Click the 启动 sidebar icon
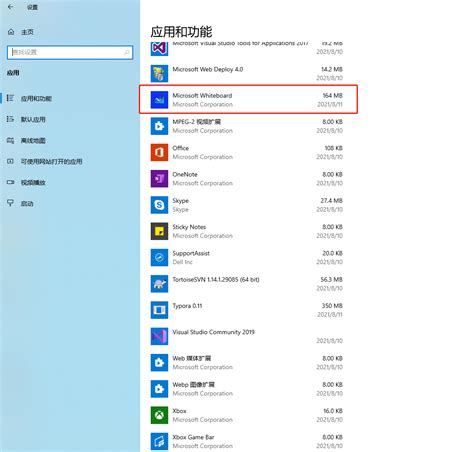This screenshot has width=474, height=452. (10, 203)
